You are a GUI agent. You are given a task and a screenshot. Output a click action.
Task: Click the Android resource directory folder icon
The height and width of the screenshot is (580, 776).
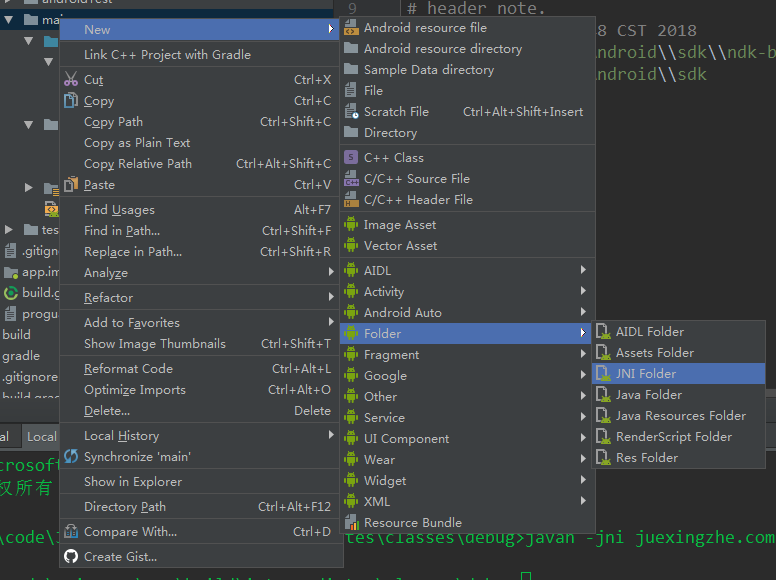351,48
